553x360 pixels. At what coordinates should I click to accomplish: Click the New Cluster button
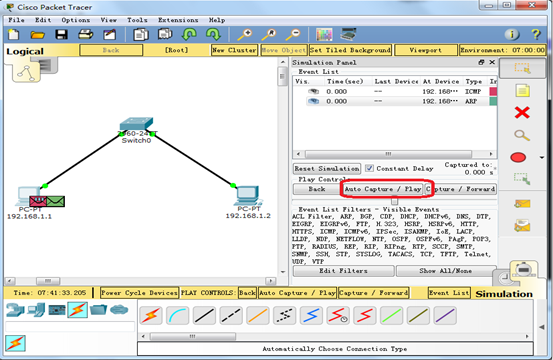click(234, 50)
